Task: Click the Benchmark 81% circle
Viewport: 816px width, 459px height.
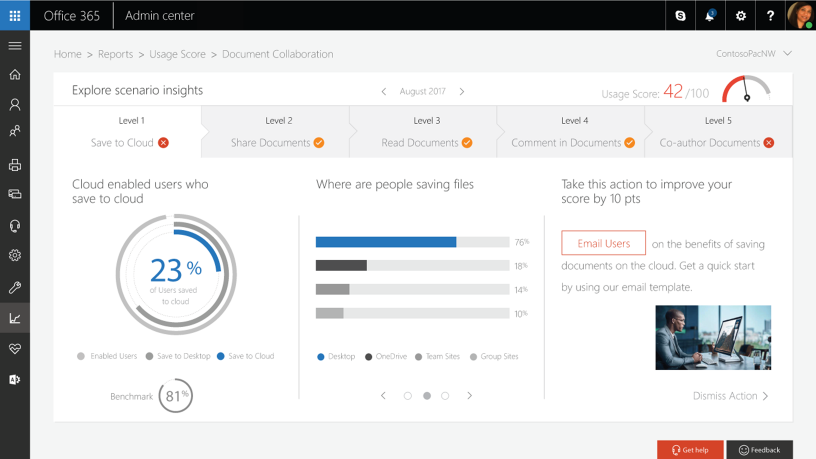Action: 175,396
